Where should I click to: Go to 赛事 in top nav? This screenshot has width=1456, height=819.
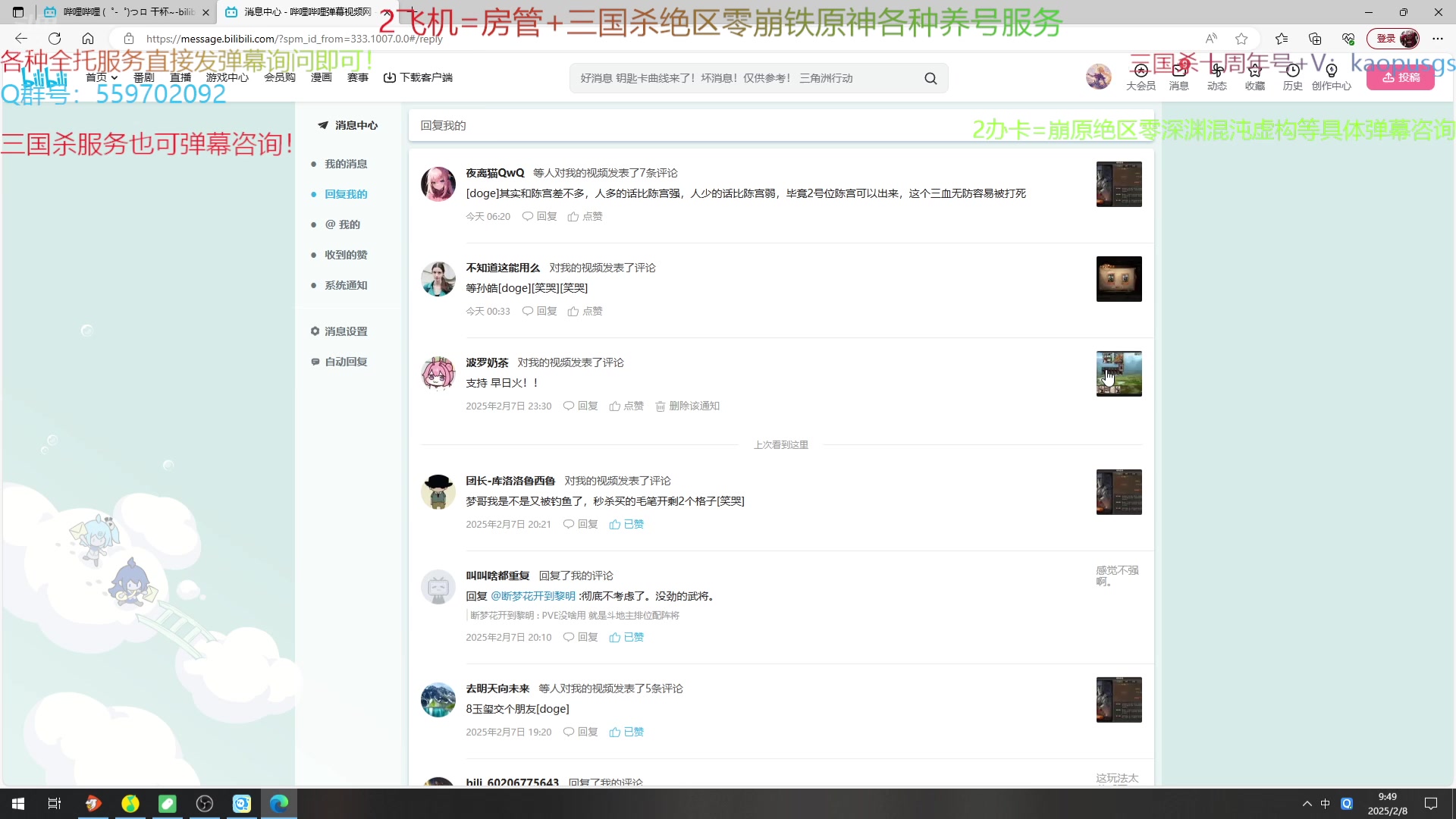(357, 77)
